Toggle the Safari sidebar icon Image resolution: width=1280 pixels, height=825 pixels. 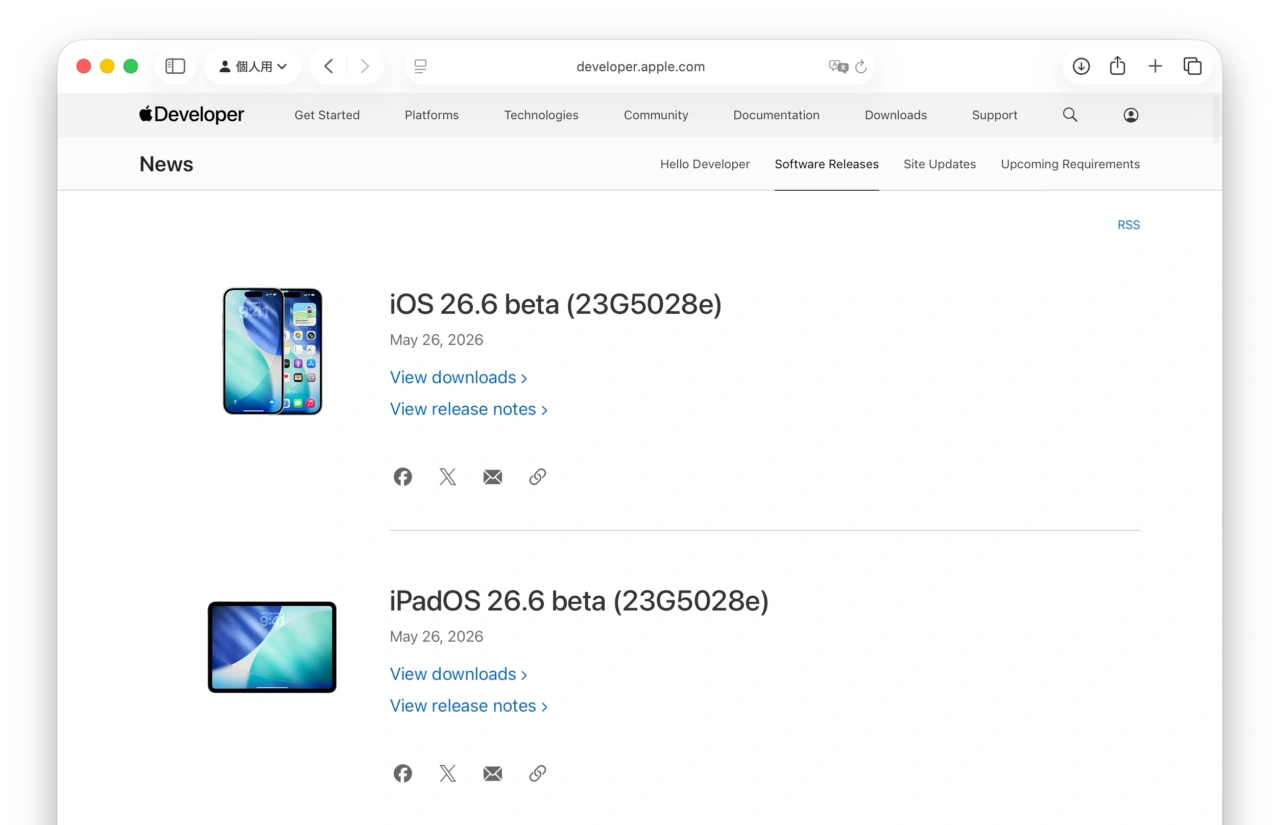click(175, 66)
